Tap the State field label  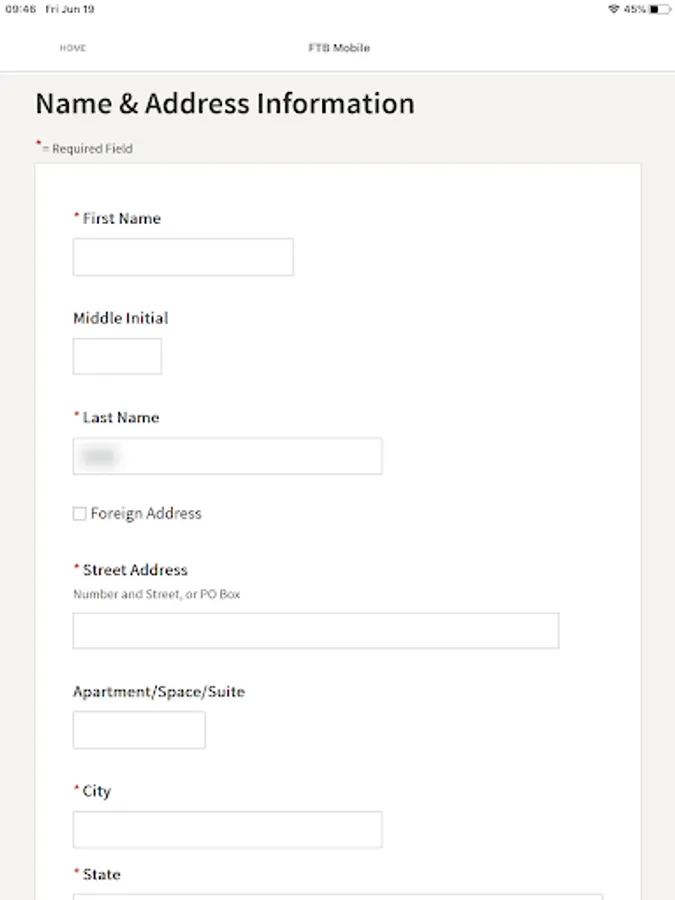[101, 874]
